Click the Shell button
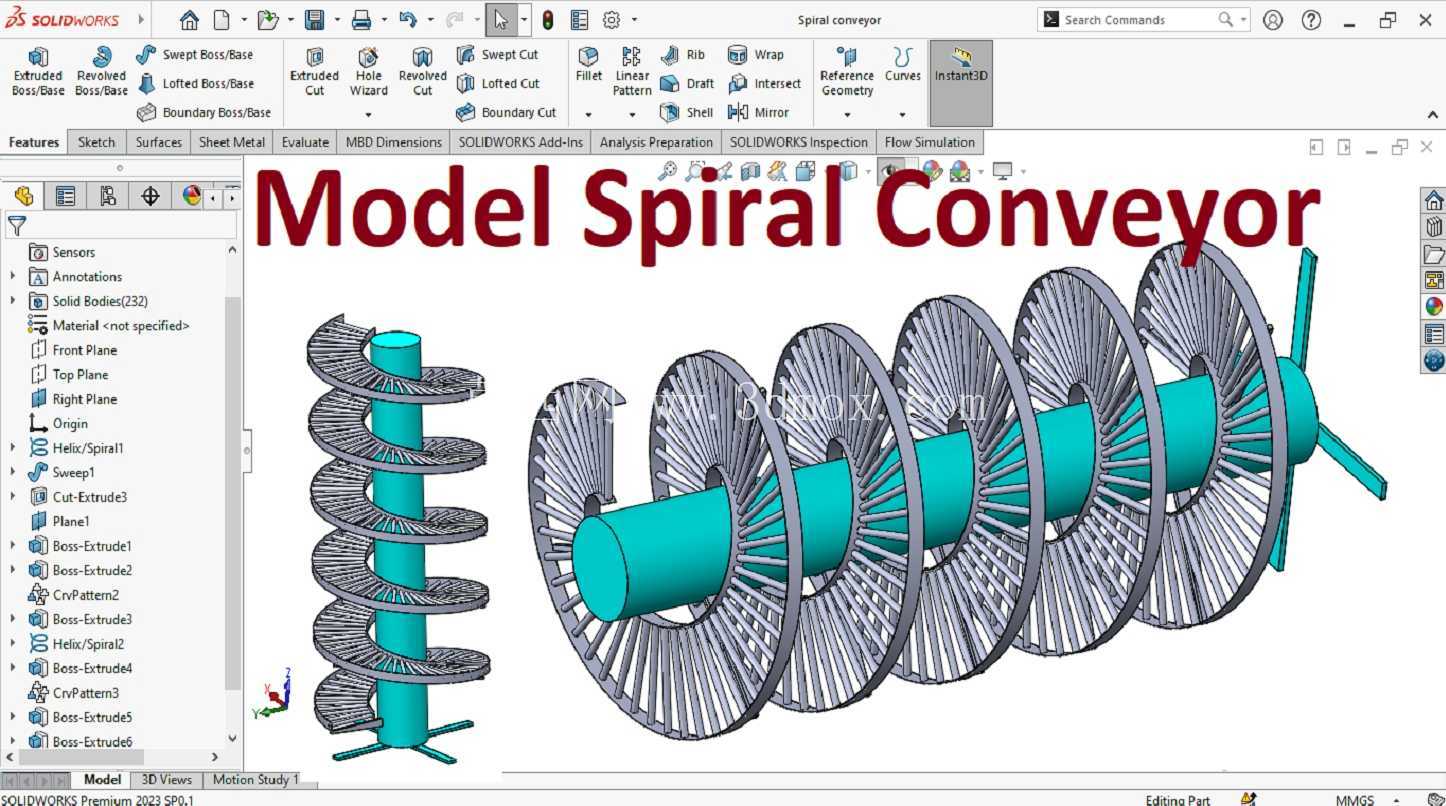1446x806 pixels. click(x=687, y=113)
